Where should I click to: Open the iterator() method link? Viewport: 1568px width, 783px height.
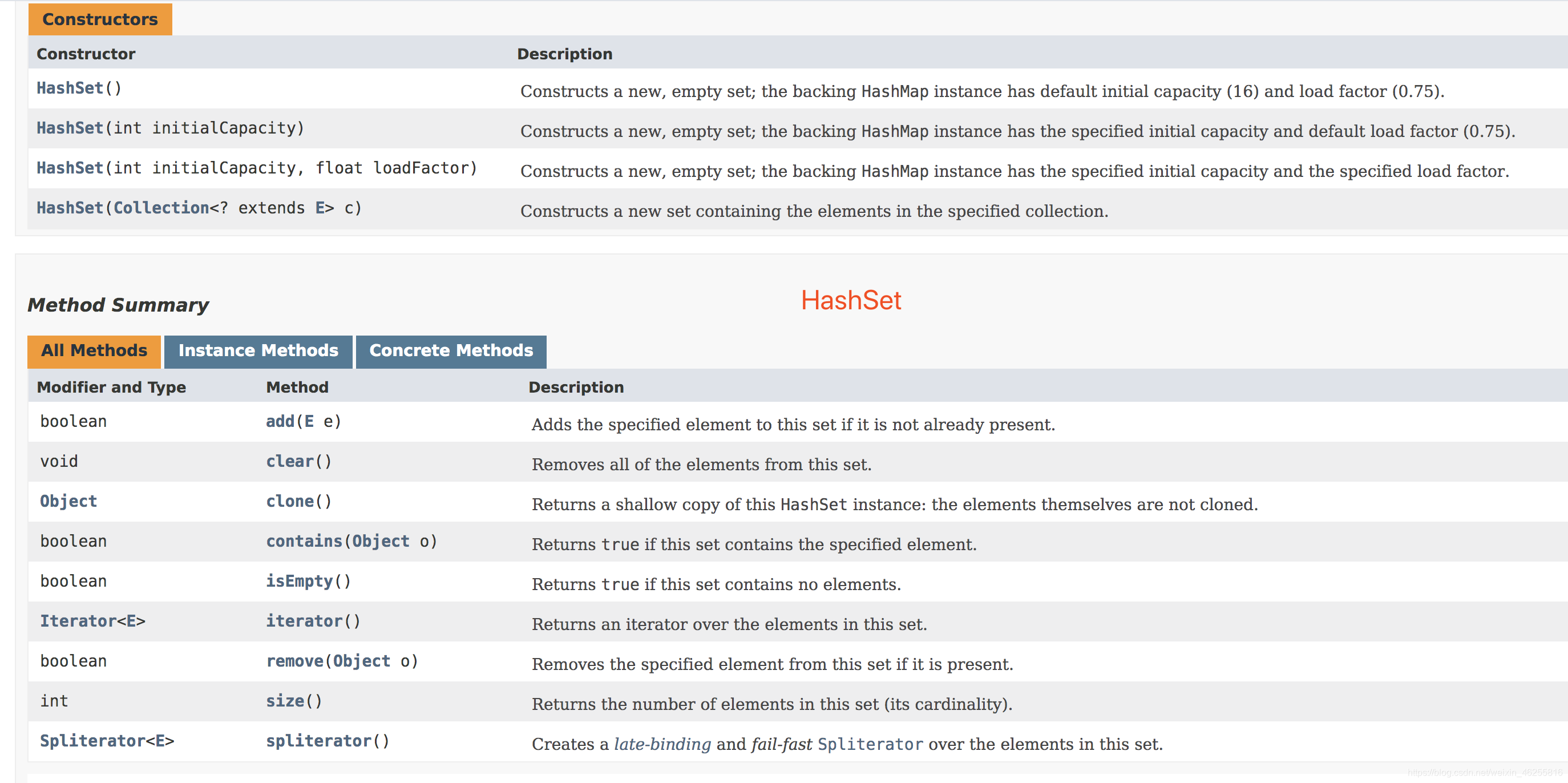304,621
